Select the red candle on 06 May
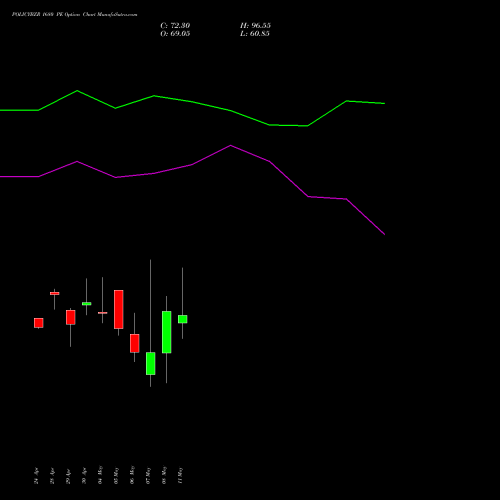This screenshot has height=500, width=500. [x=135, y=343]
